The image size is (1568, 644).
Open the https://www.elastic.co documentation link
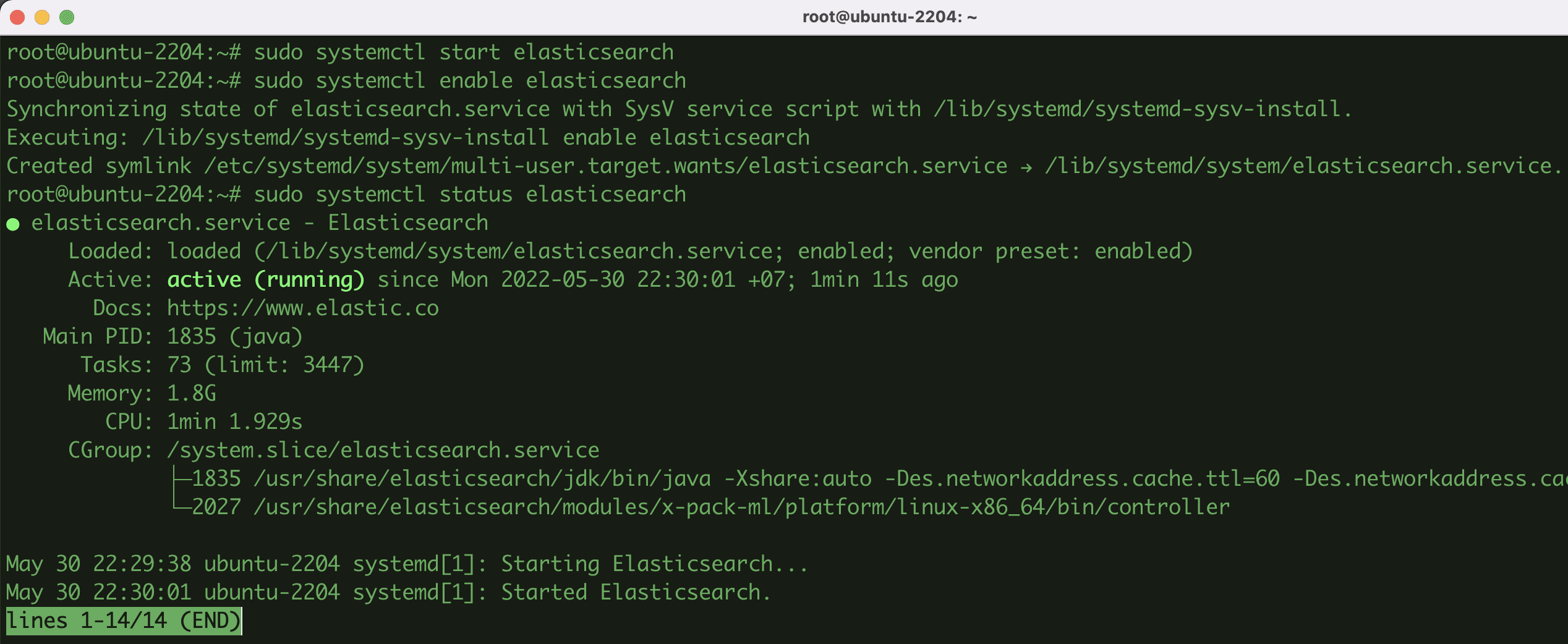302,307
